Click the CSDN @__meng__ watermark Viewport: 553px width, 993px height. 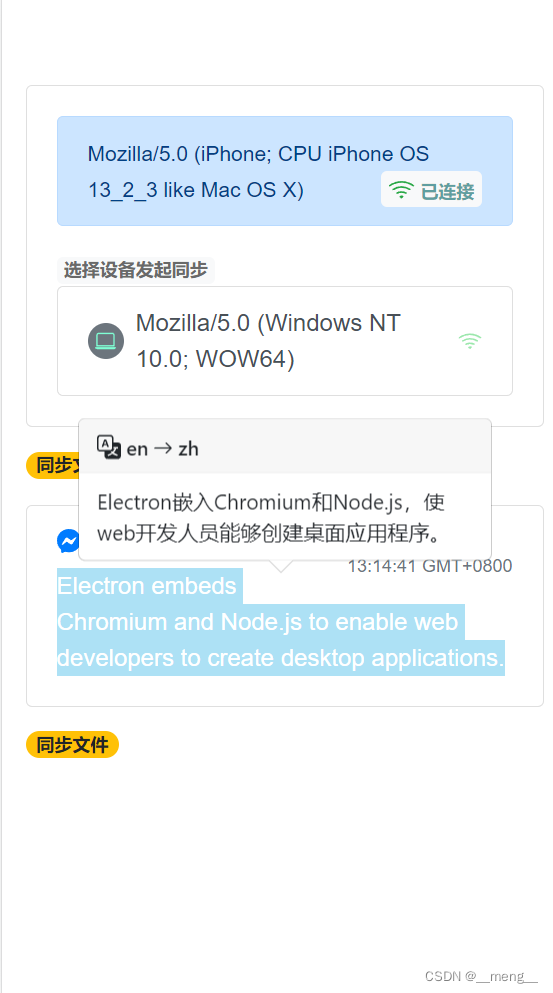tap(481, 976)
